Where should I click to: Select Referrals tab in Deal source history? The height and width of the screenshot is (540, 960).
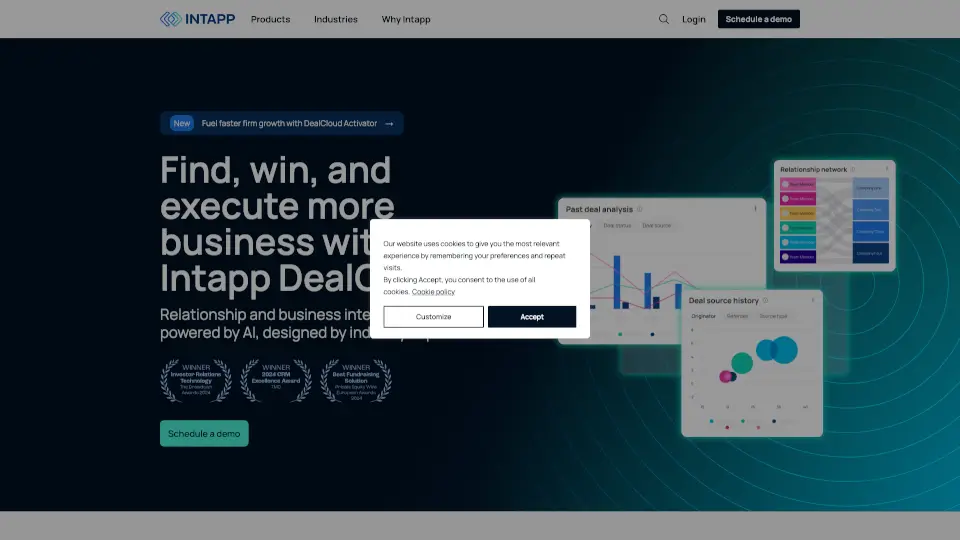point(737,316)
